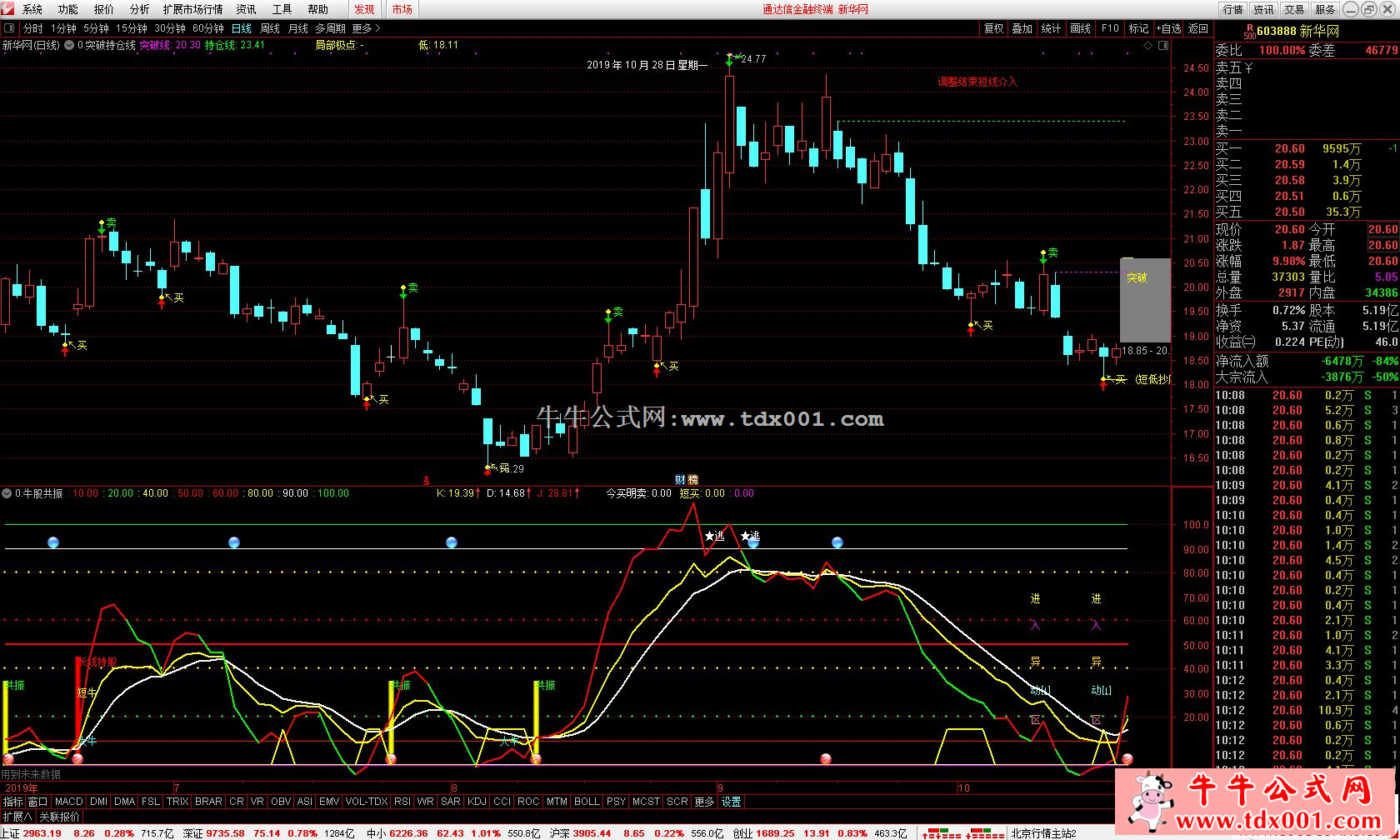Click the R500 badge beside 603888
Viewport: 1400px width, 840px height.
[1249, 31]
